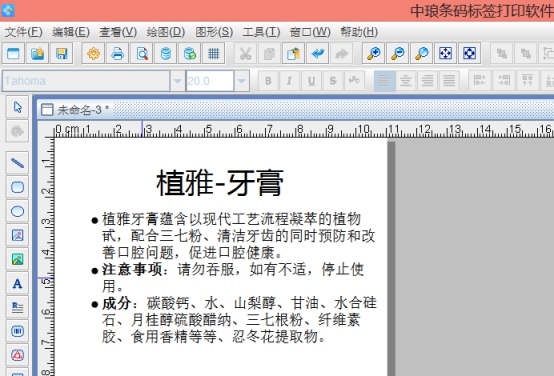This screenshot has width=554, height=376.
Task: Toggle left text alignment
Action: click(384, 81)
